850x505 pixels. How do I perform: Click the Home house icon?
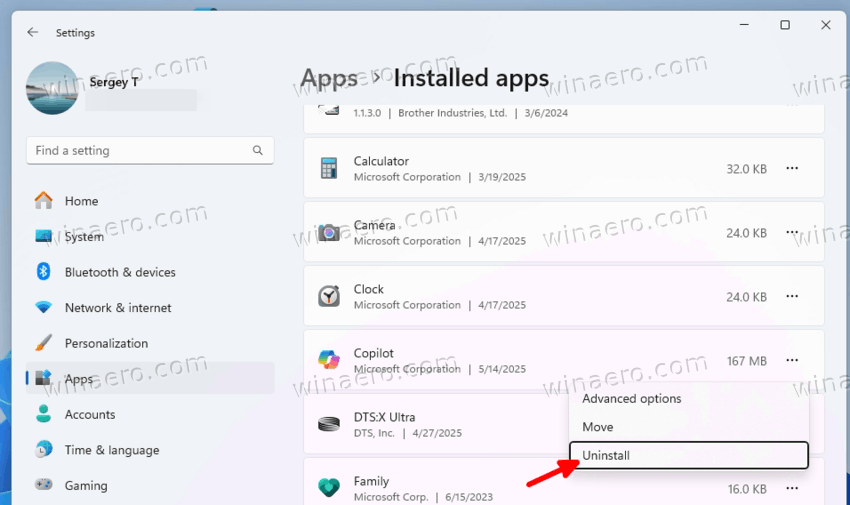coord(44,200)
